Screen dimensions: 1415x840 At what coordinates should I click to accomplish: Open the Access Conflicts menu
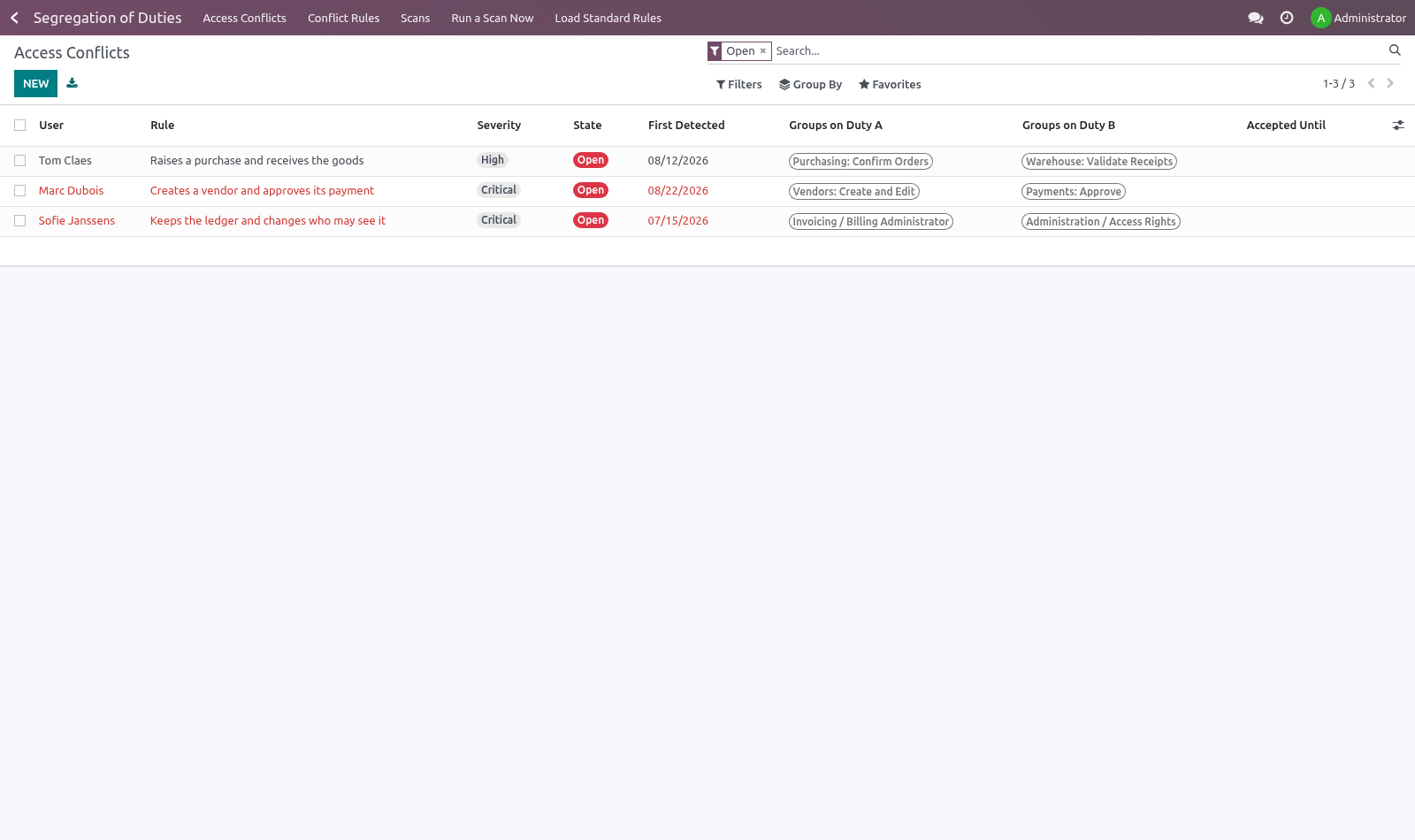(245, 18)
